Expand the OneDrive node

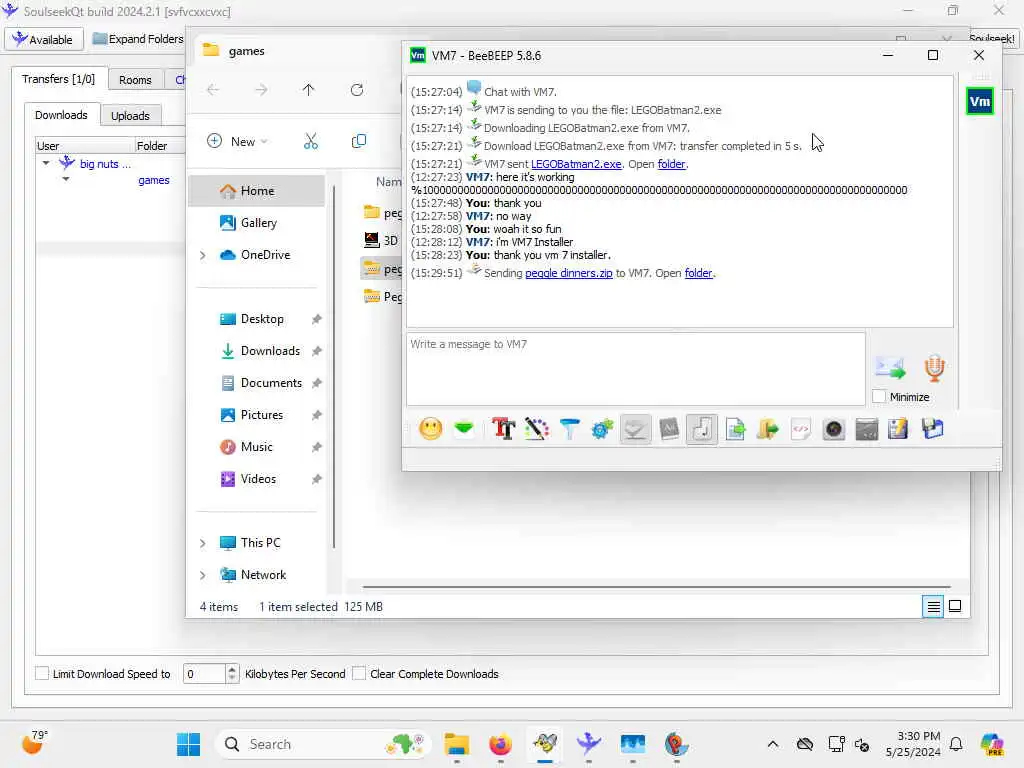[202, 255]
